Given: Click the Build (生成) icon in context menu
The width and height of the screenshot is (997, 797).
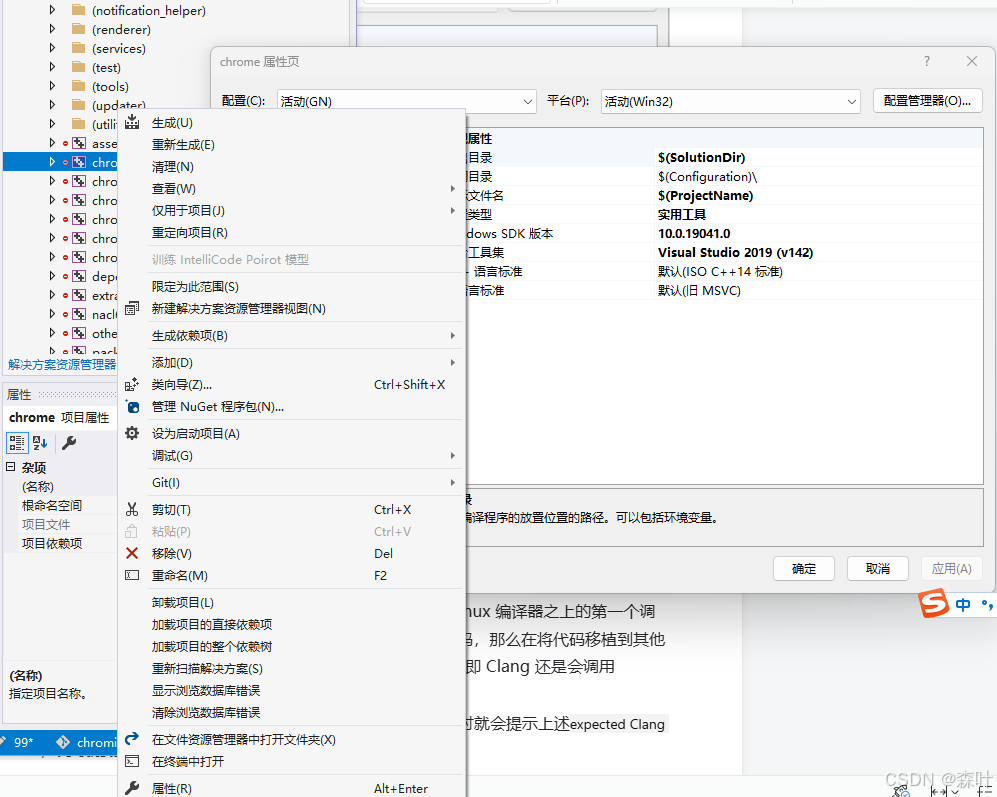Looking at the screenshot, I should click(x=132, y=122).
